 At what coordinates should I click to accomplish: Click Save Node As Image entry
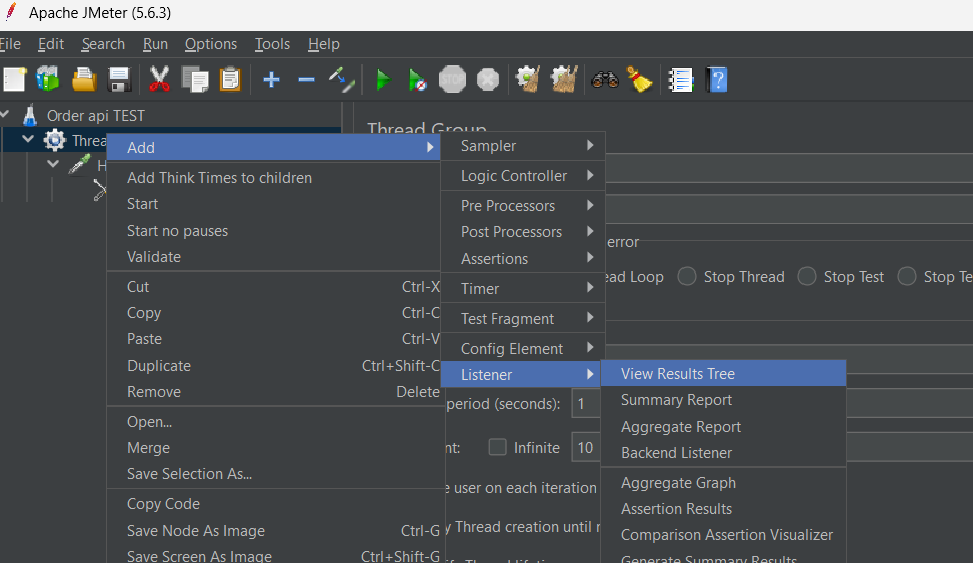pos(274,531)
